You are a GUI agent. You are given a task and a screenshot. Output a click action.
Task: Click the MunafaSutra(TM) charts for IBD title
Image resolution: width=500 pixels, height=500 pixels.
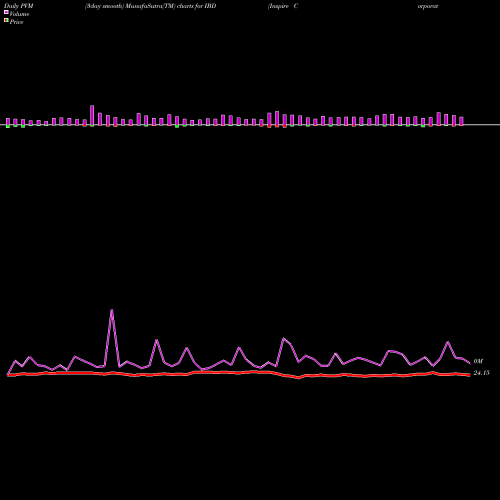pos(150,6)
